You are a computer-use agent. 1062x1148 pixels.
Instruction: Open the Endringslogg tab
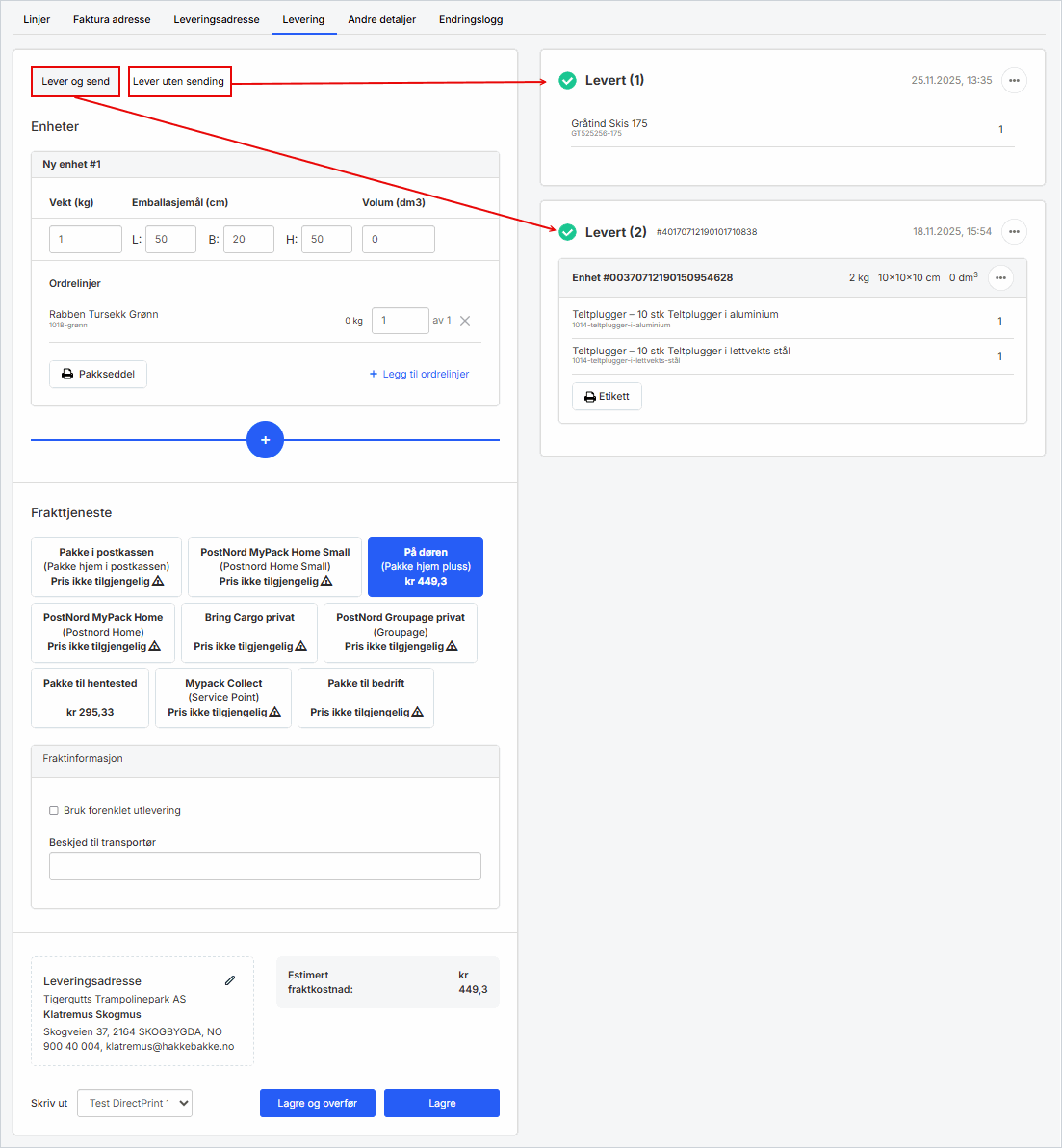pos(471,19)
